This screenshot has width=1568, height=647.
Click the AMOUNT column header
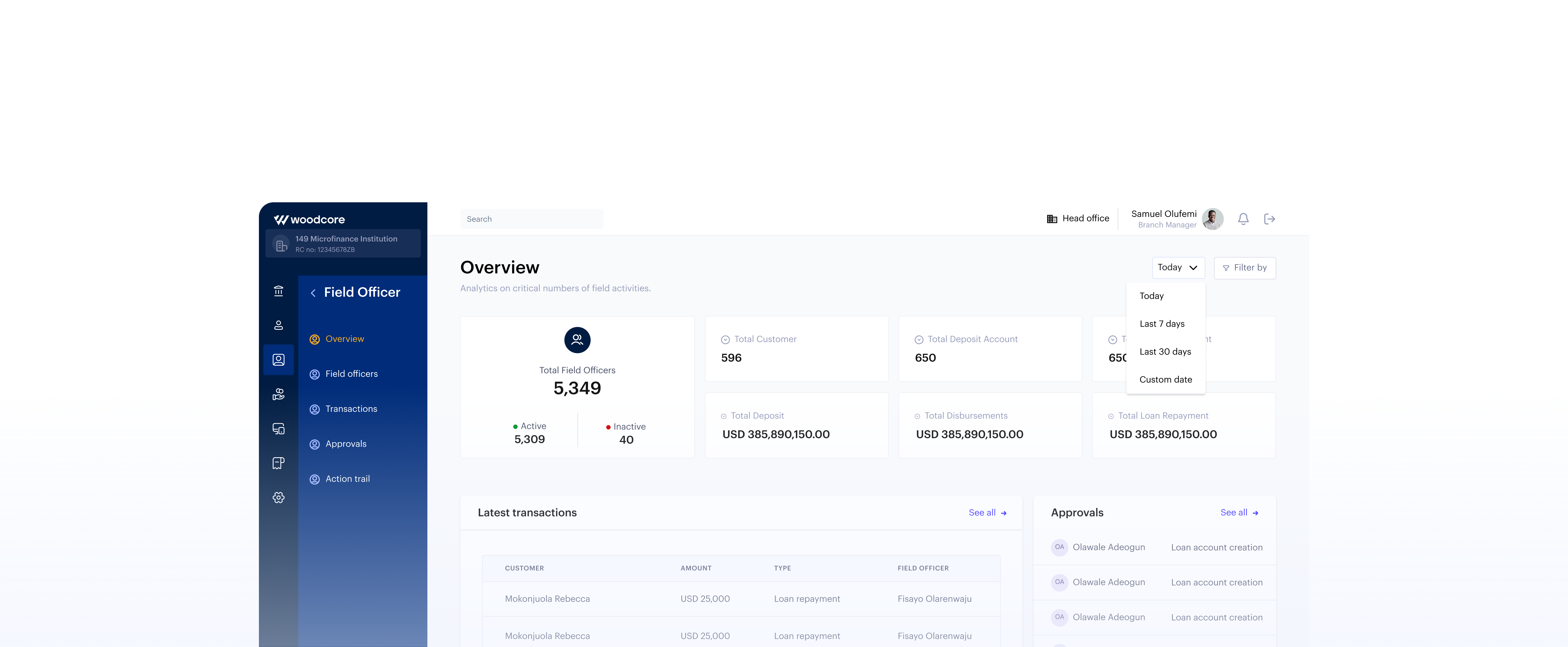696,568
